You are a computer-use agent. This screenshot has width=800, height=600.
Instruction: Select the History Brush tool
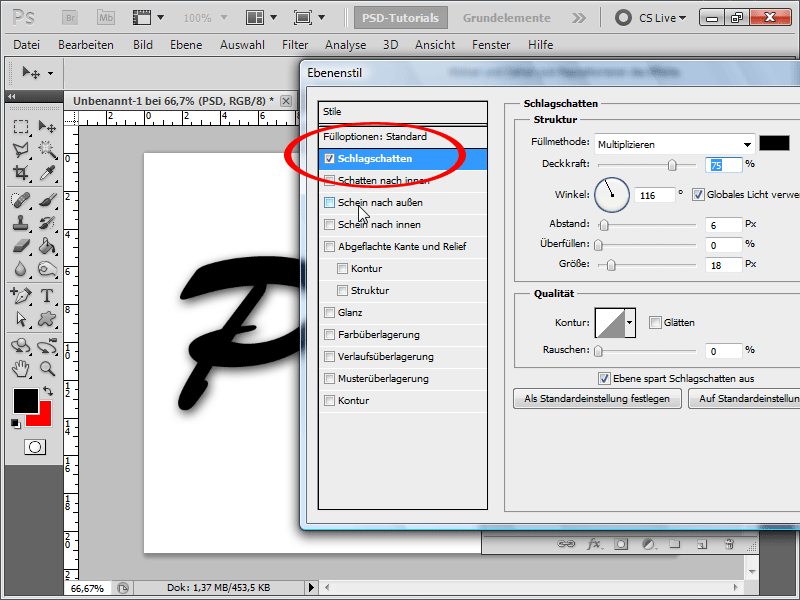click(47, 223)
